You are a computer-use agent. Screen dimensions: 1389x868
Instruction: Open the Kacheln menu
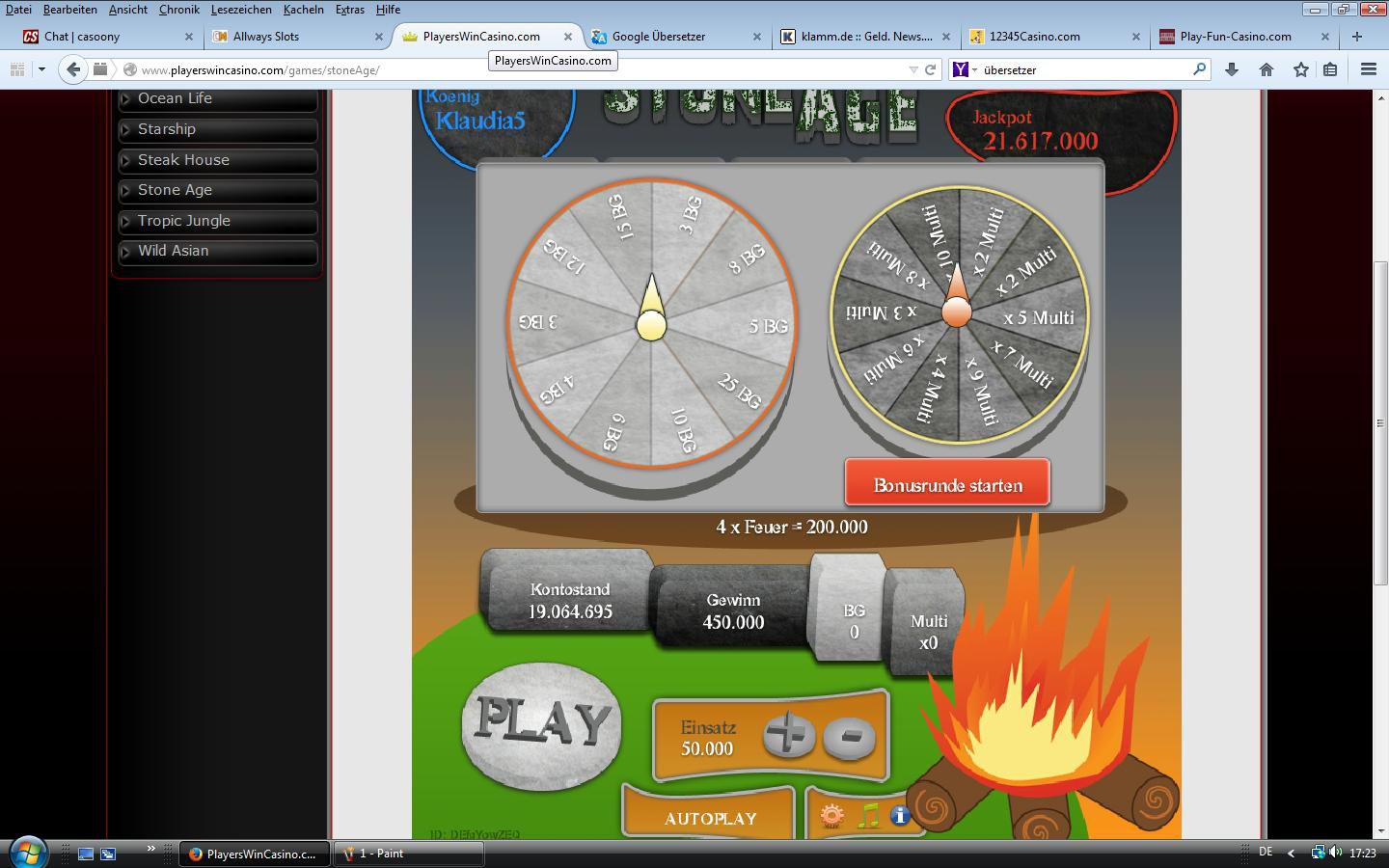pyautogui.click(x=304, y=10)
